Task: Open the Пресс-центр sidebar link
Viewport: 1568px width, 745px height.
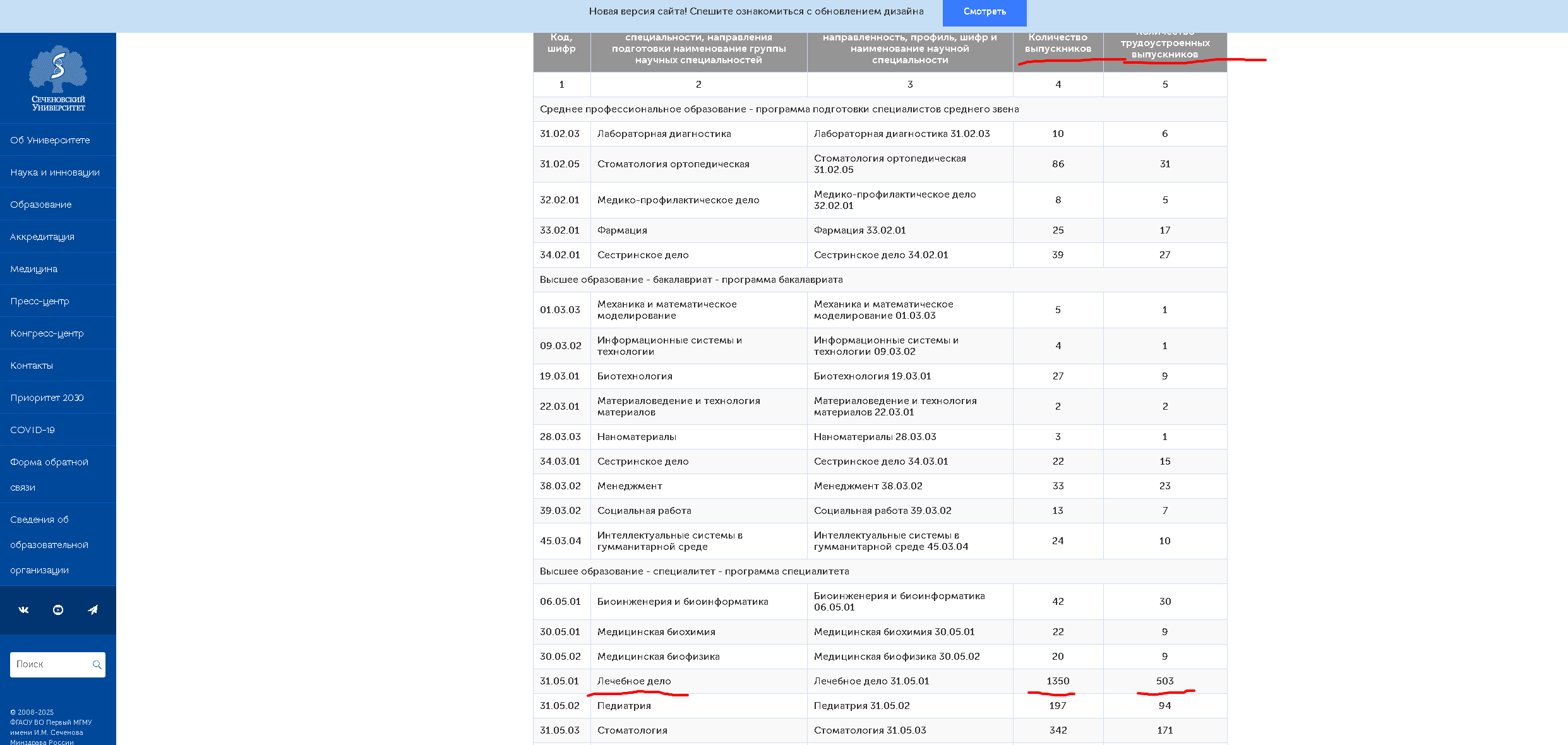Action: (x=40, y=301)
